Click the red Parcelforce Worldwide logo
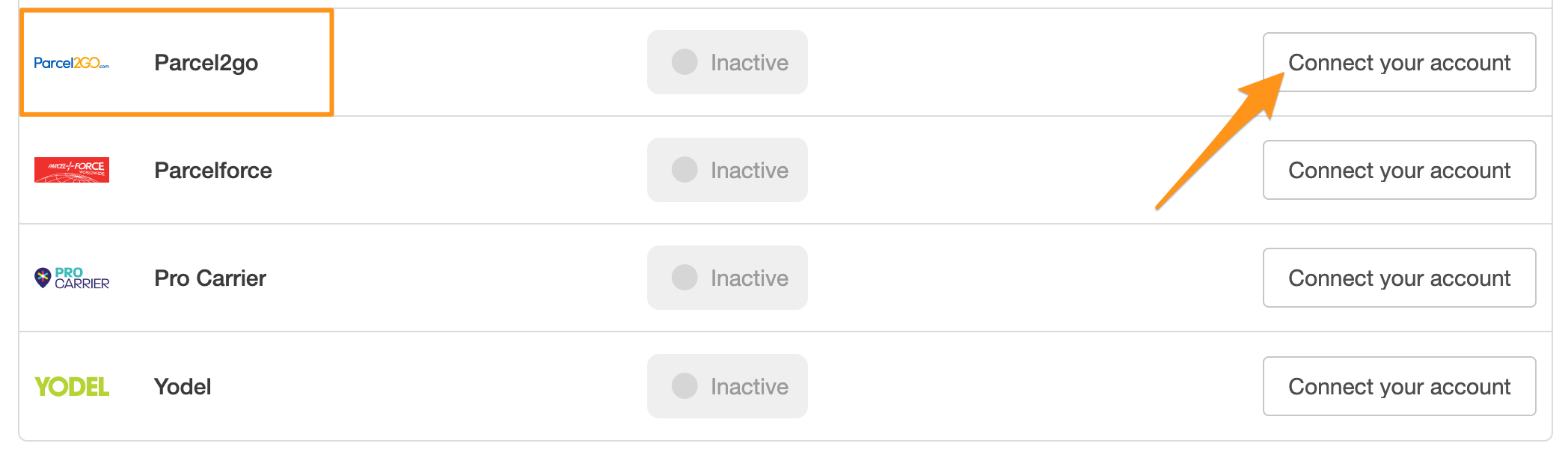 click(x=72, y=170)
